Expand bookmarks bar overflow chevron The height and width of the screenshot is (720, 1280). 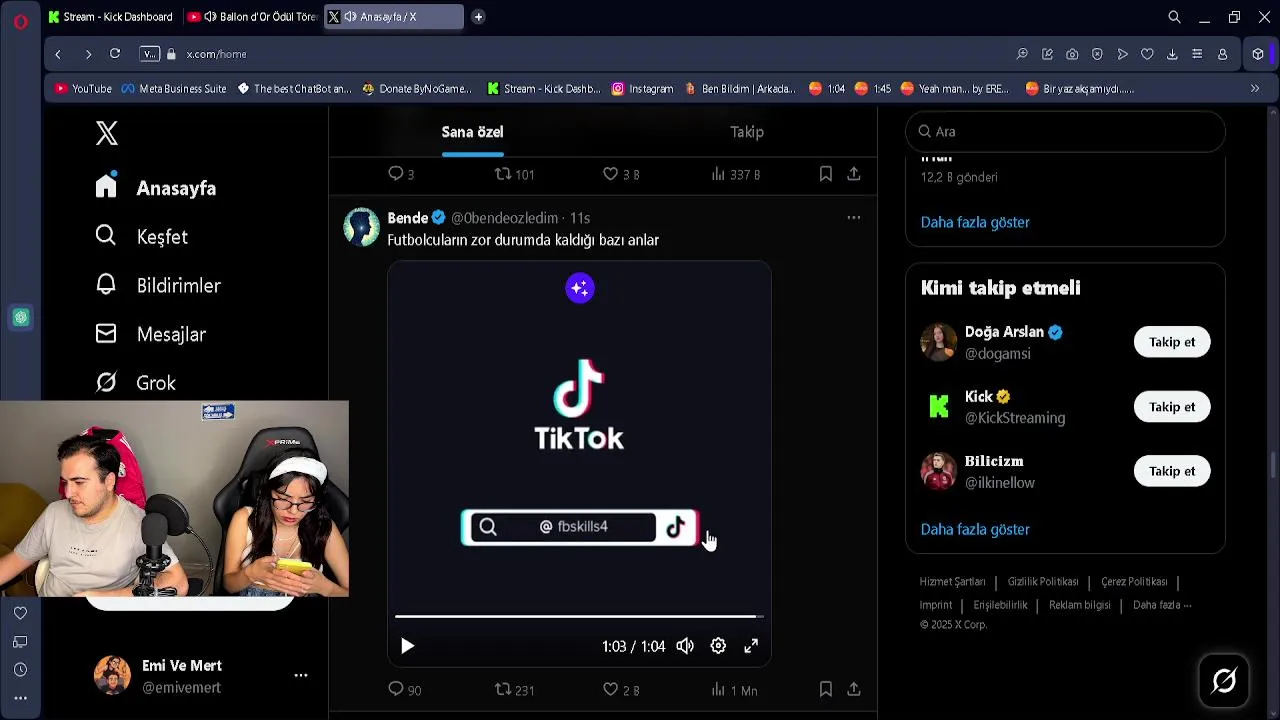(x=1255, y=89)
